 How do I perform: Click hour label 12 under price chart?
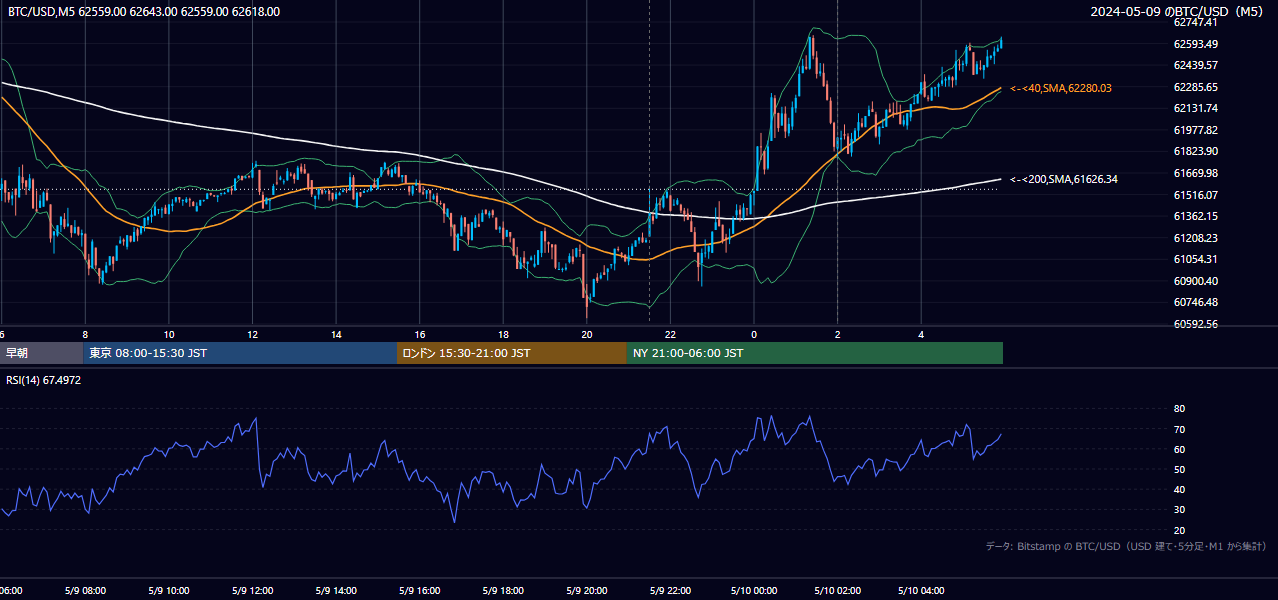pos(253,334)
